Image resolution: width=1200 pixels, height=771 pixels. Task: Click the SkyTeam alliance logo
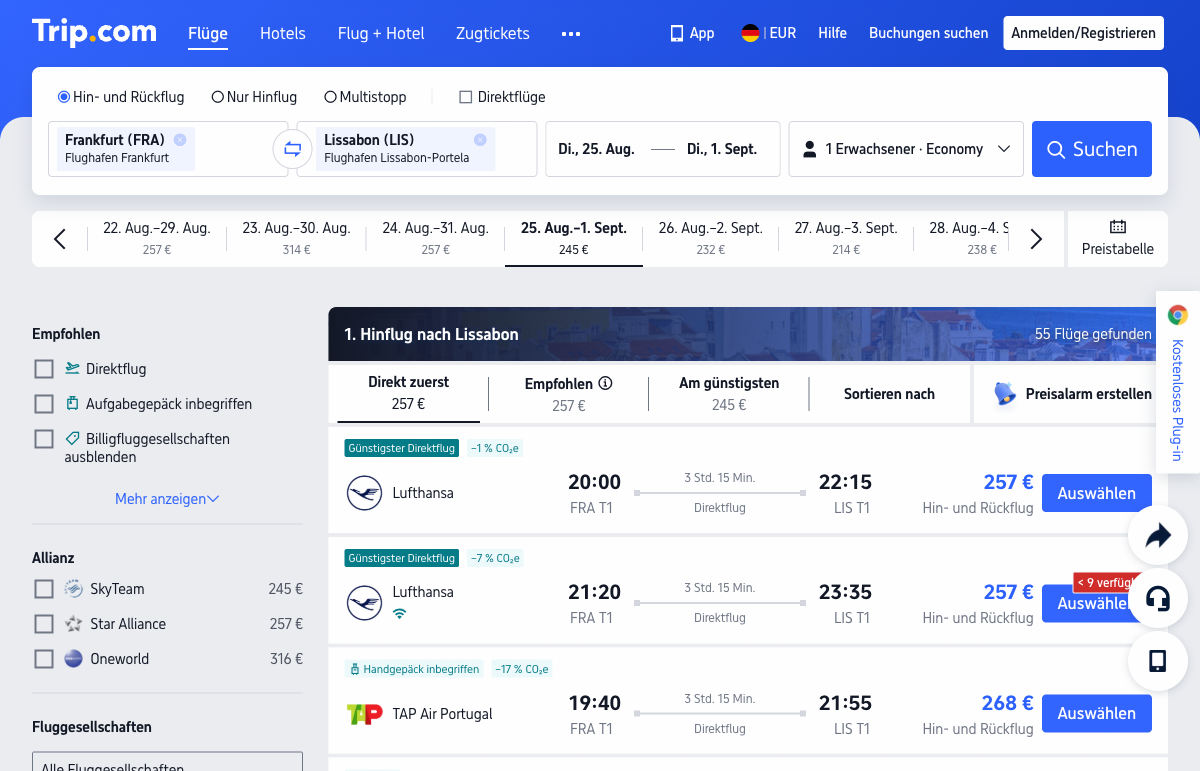[73, 589]
